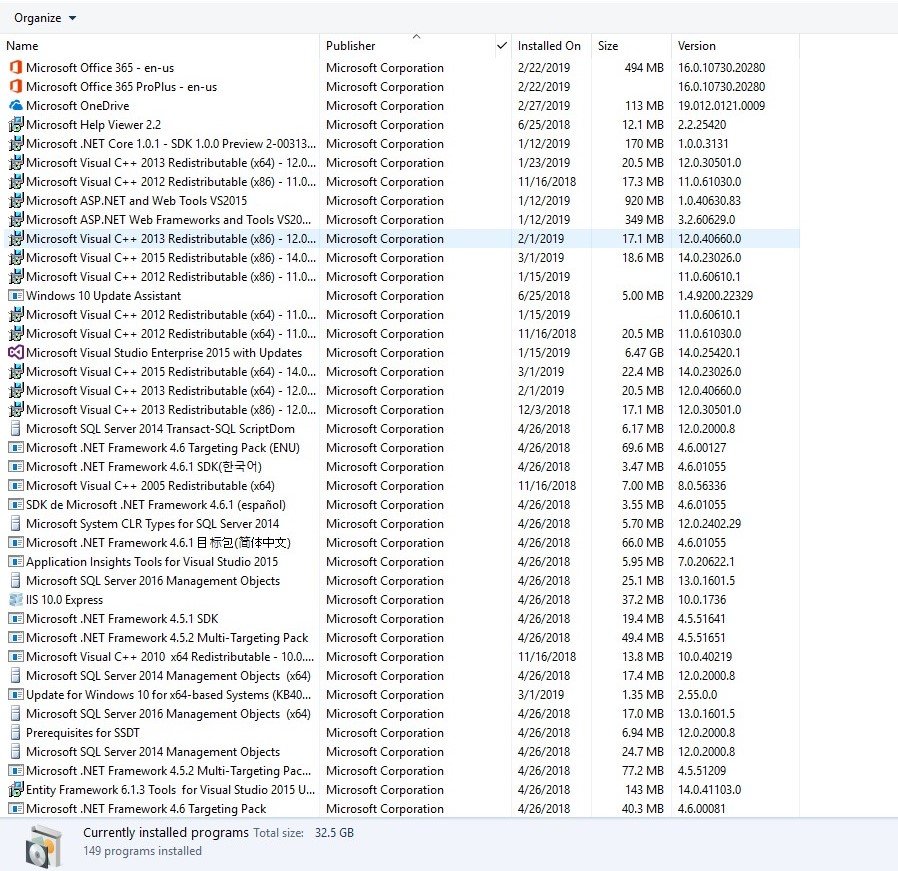898x871 pixels.
Task: Click the Update for Windows 10 KB40 icon
Action: [16, 695]
